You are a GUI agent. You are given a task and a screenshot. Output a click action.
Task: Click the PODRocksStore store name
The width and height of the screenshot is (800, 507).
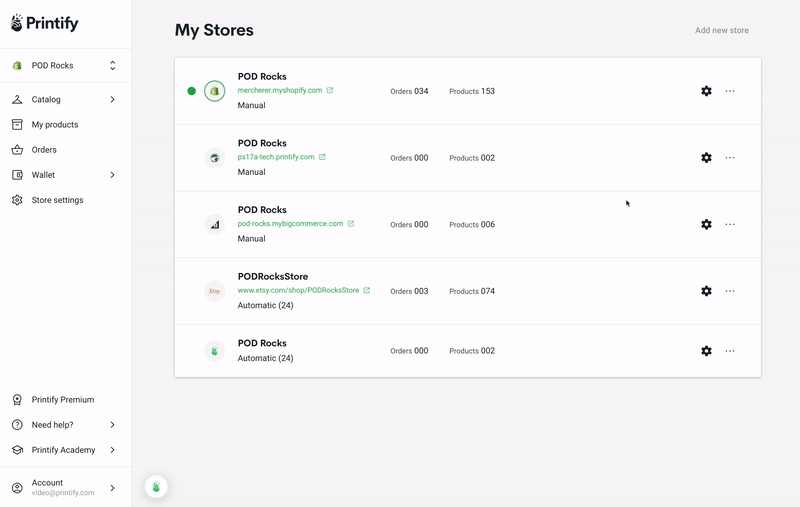click(x=273, y=276)
